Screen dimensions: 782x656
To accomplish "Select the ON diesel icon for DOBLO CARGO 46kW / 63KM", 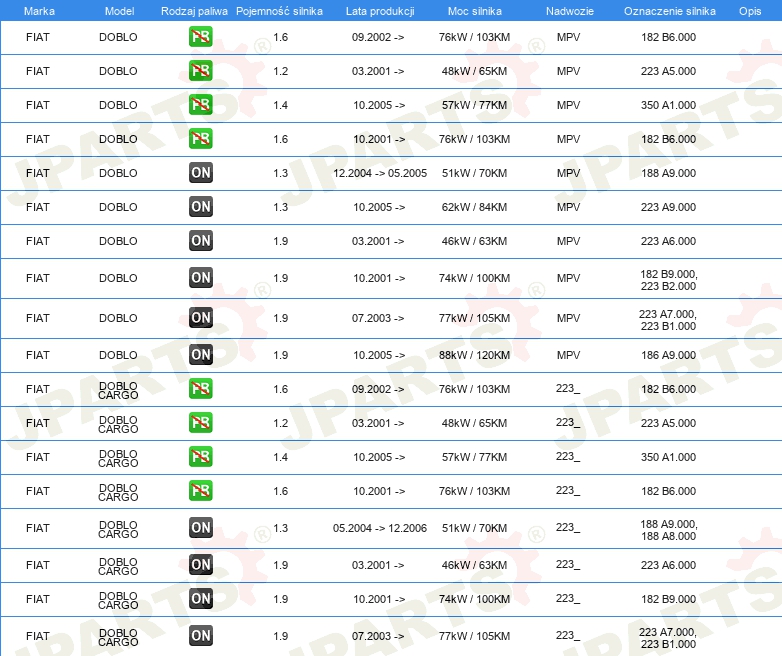I will [x=200, y=565].
